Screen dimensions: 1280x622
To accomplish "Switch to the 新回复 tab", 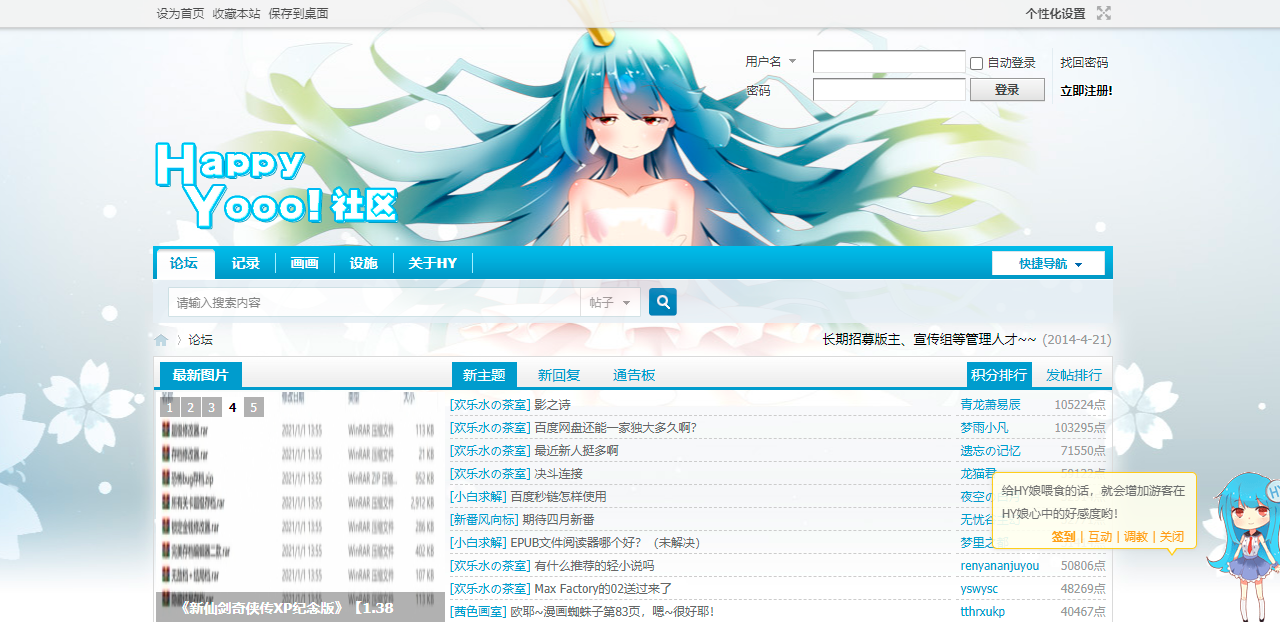I will [559, 375].
